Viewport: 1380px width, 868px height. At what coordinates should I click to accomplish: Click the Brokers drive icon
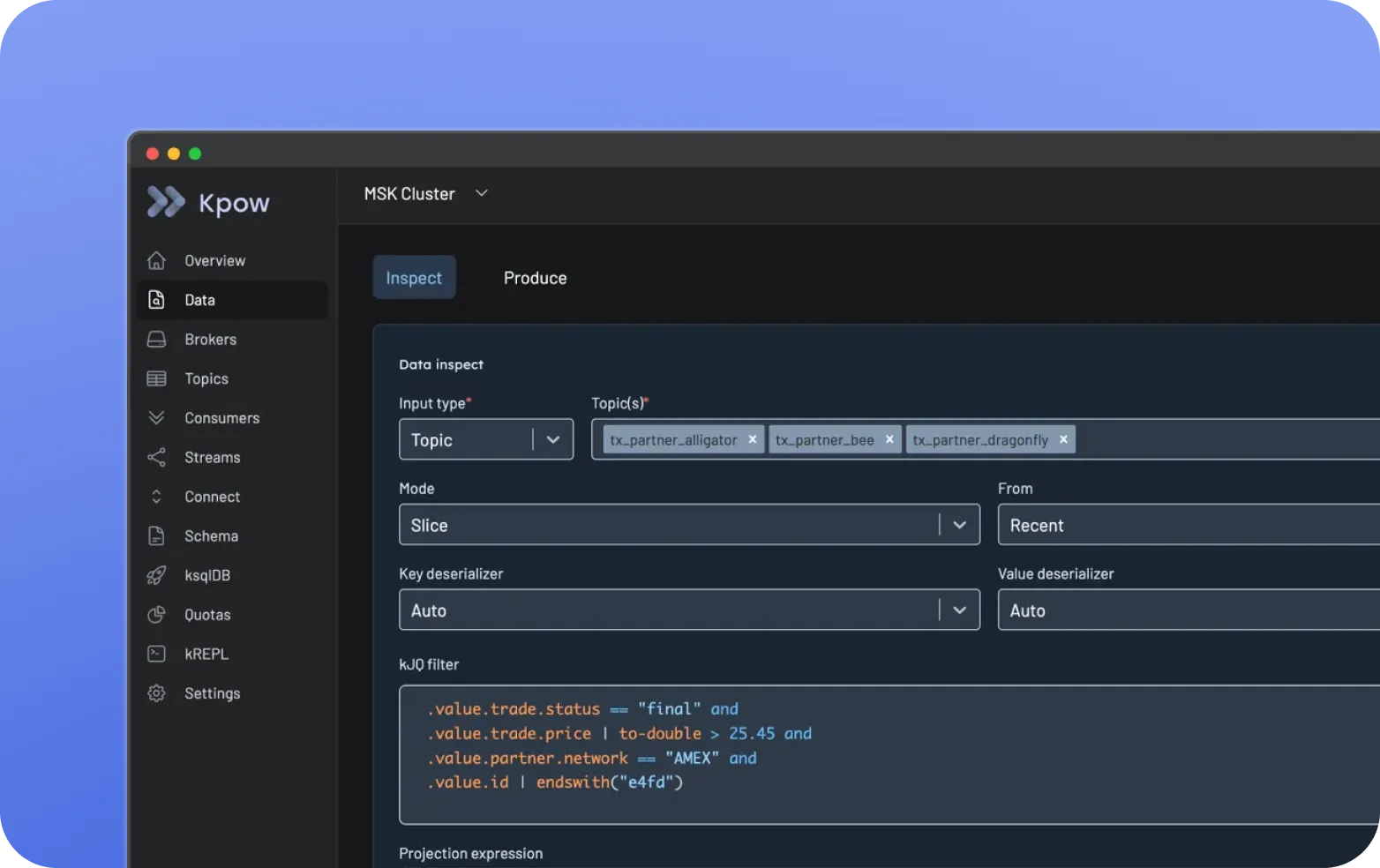pyautogui.click(x=156, y=339)
